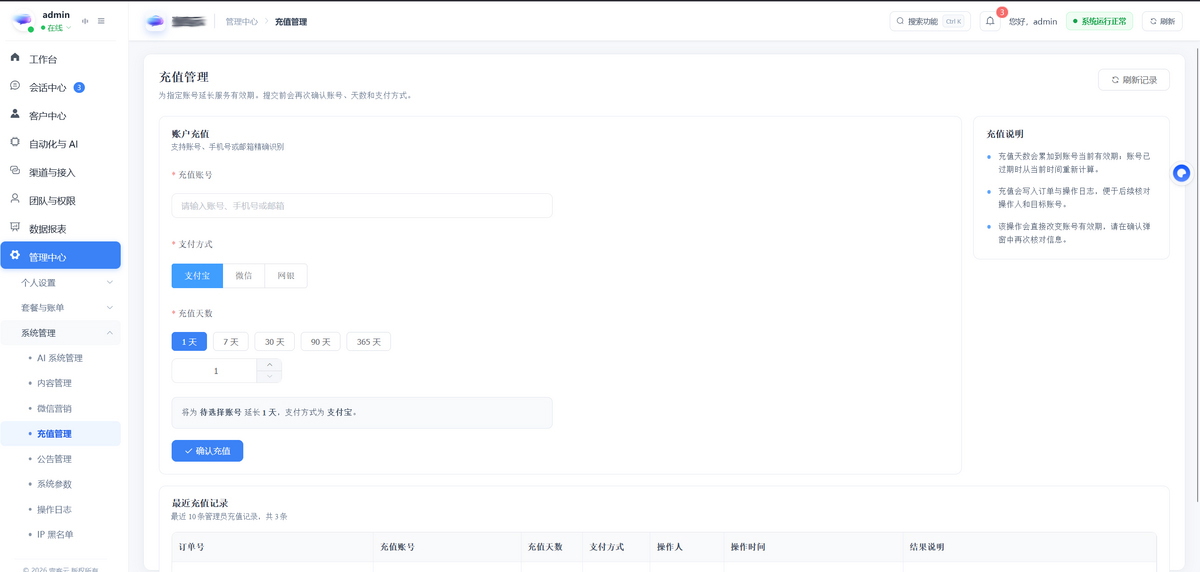The image size is (1200, 572).
Task: Open 充值管理 menu item
Action: click(x=60, y=434)
